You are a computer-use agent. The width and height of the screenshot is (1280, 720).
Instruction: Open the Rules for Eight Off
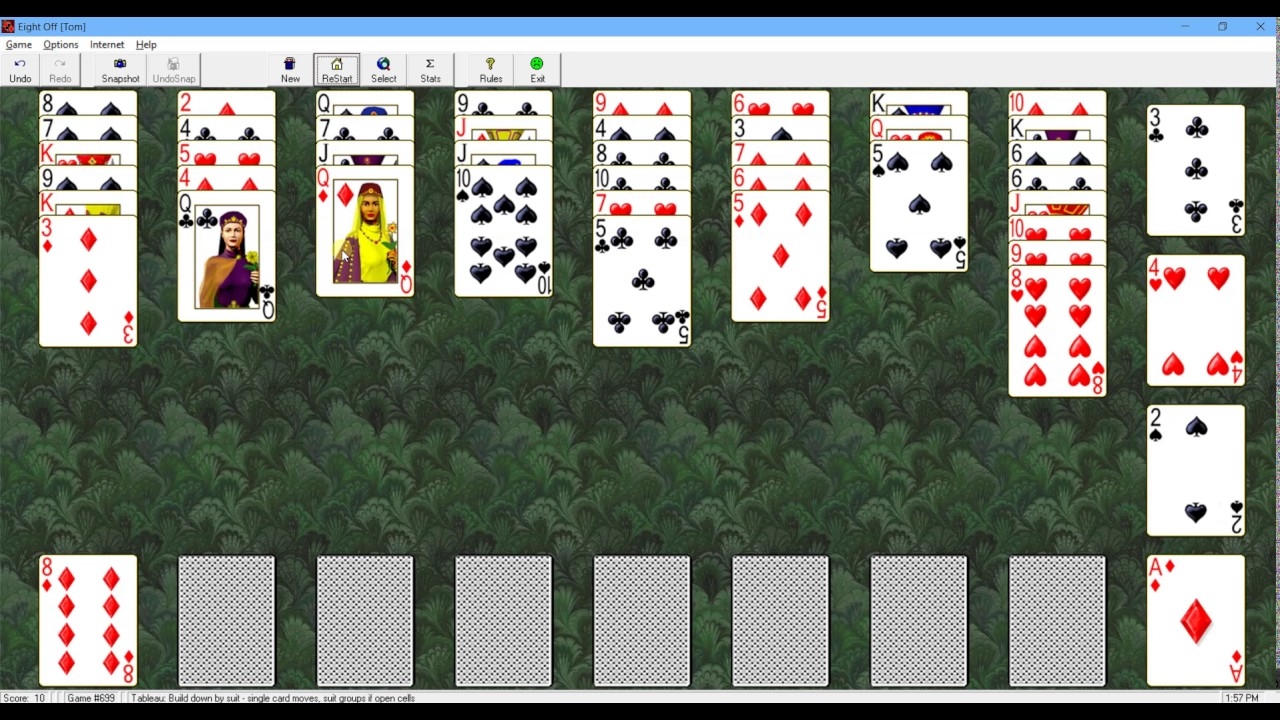(x=490, y=70)
